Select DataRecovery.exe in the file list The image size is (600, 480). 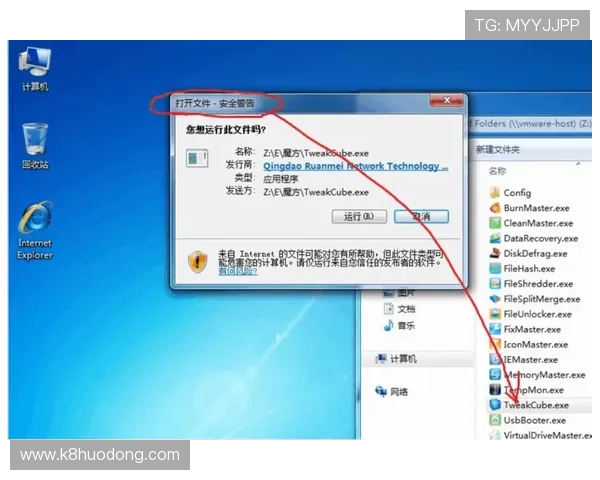(540, 239)
